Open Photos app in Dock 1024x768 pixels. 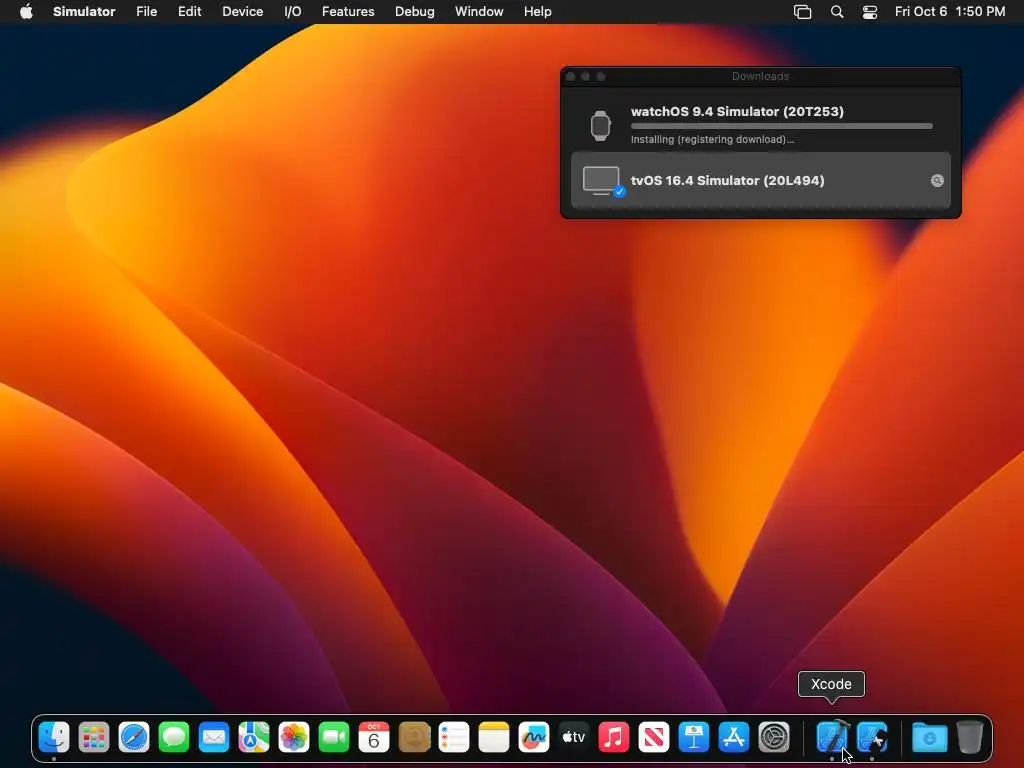point(294,737)
